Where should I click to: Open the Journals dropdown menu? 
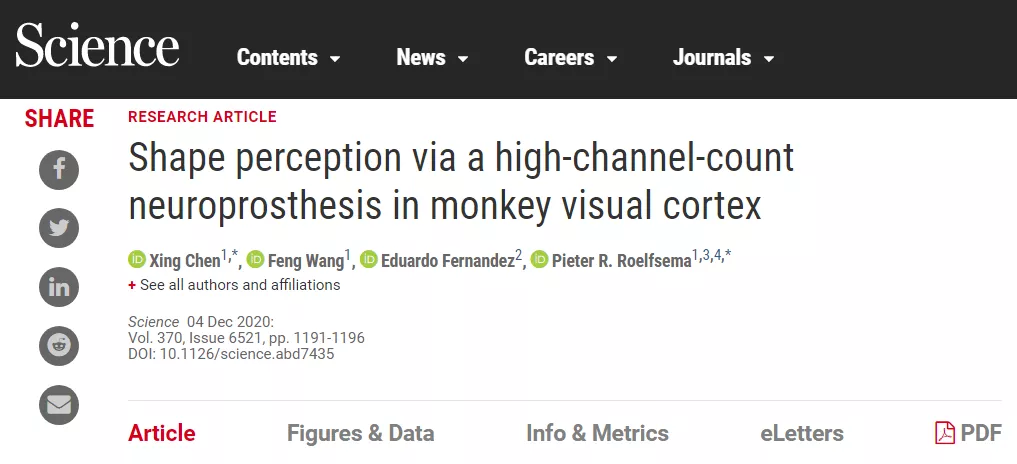click(724, 58)
